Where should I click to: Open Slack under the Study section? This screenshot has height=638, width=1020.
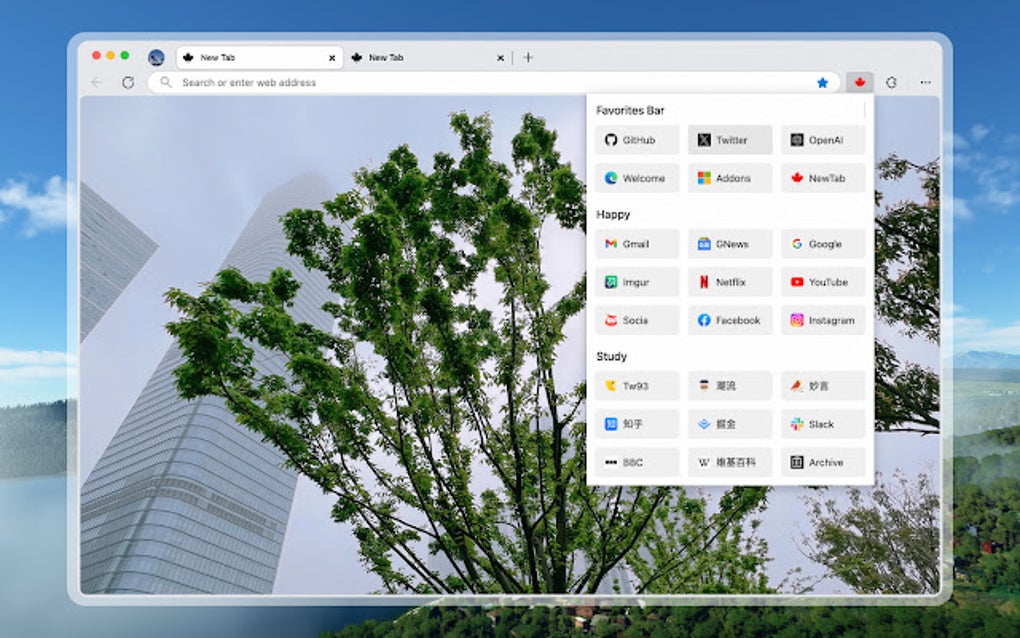coord(821,424)
